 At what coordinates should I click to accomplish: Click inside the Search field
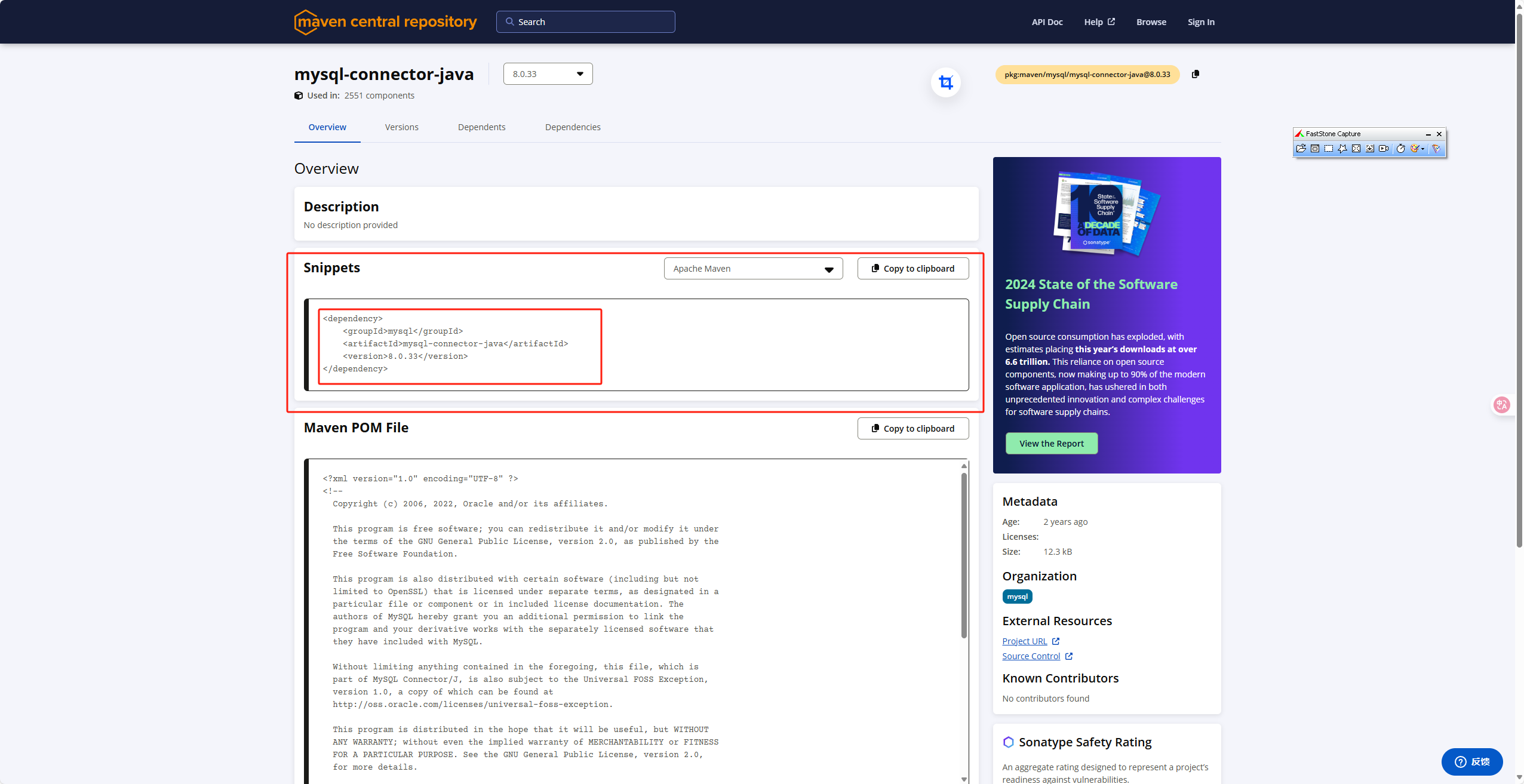point(585,21)
